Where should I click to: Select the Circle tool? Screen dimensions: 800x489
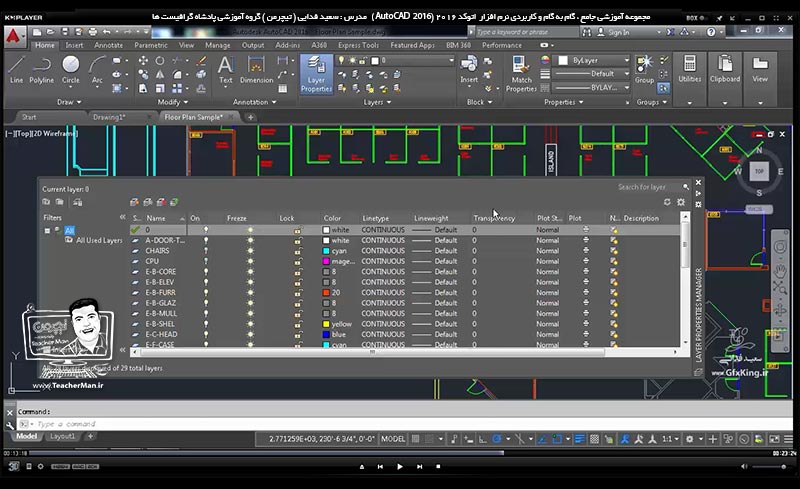click(70, 70)
